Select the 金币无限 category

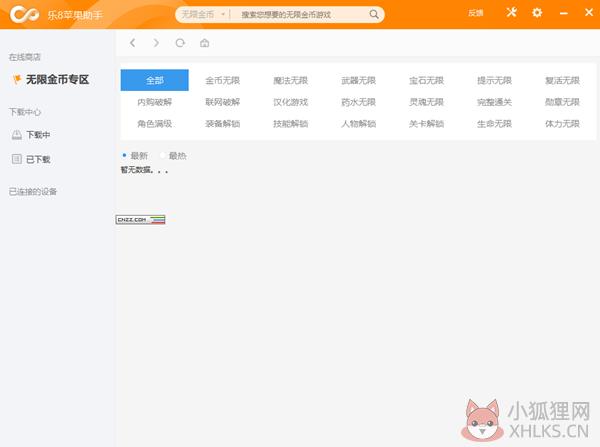(223, 80)
